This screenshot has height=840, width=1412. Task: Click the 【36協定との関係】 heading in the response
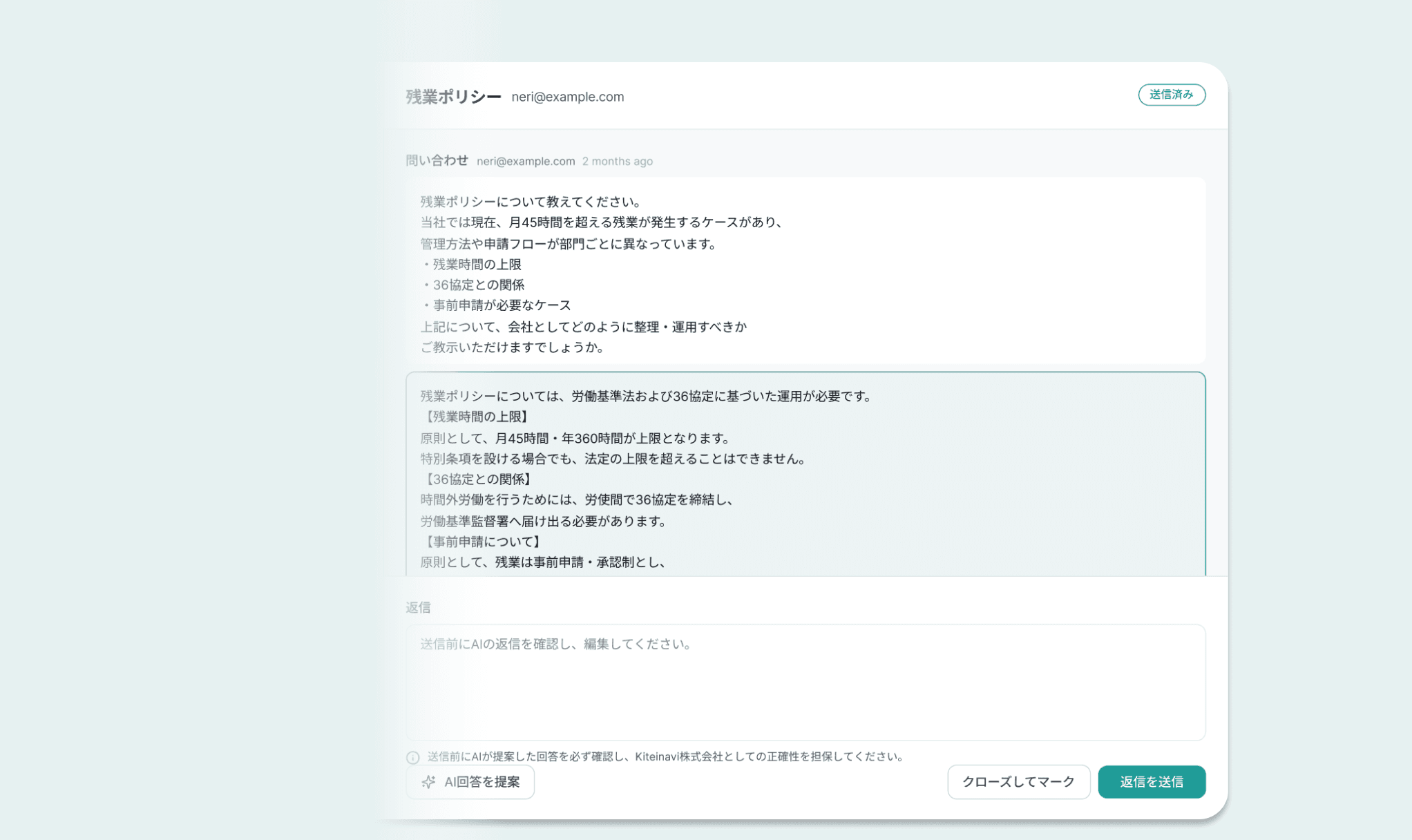pyautogui.click(x=477, y=479)
